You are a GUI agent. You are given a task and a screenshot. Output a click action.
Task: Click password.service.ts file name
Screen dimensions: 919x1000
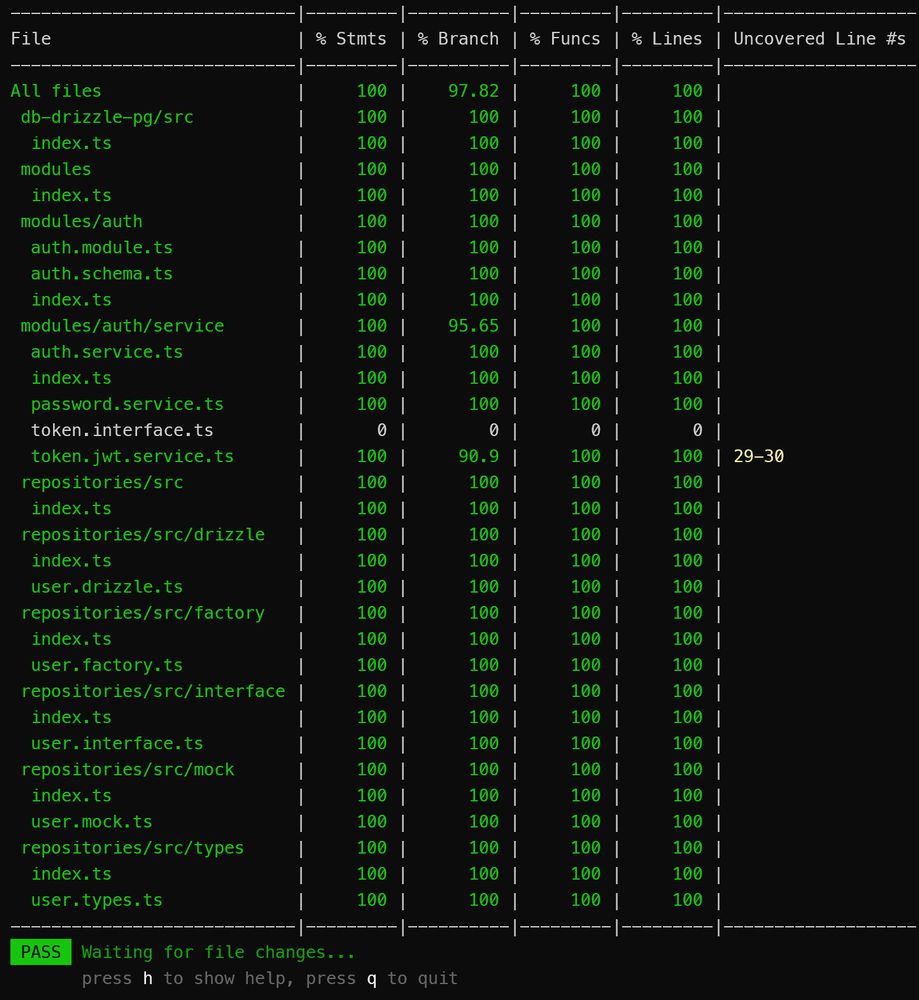coord(127,404)
